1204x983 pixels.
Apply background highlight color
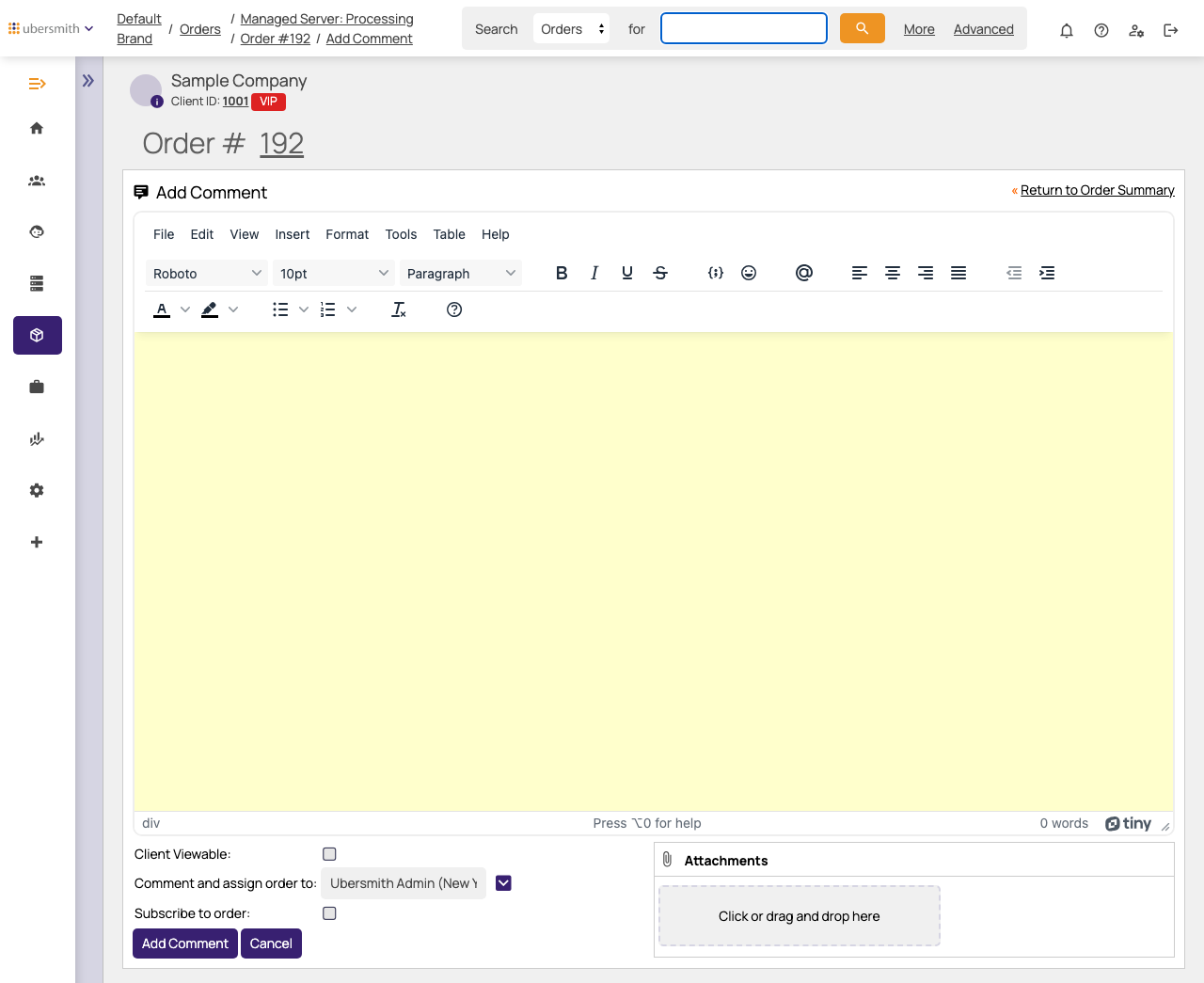click(210, 309)
